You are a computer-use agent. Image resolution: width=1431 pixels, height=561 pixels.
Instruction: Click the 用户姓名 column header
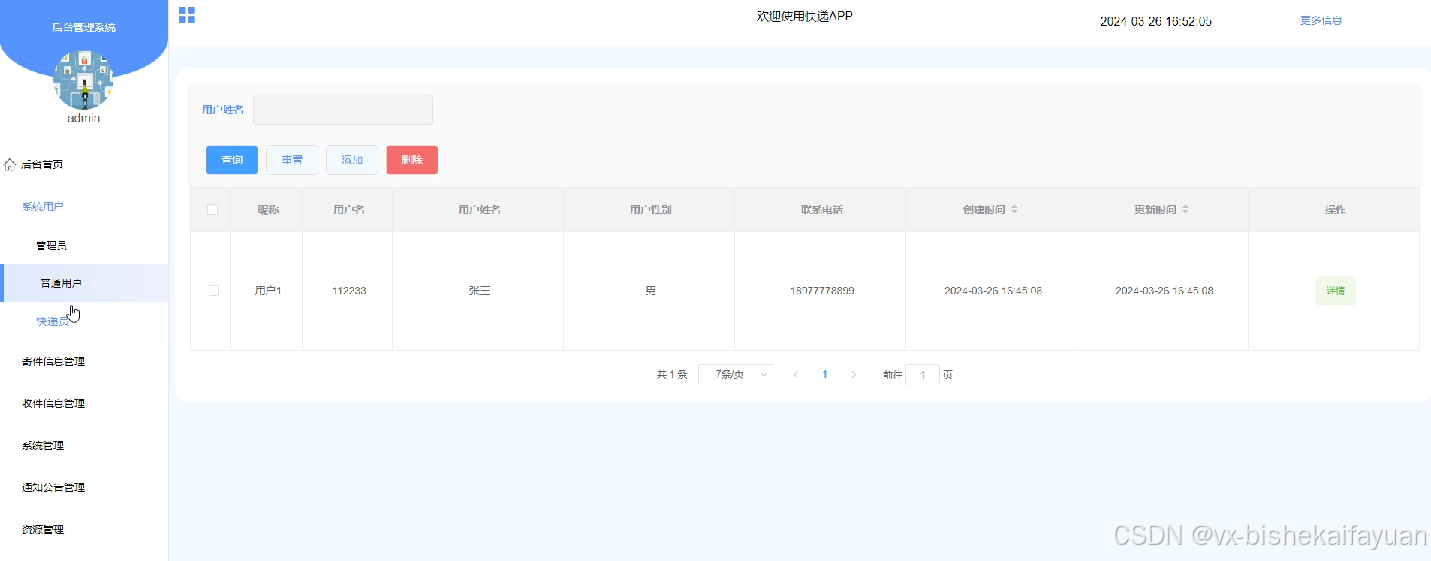(x=479, y=210)
